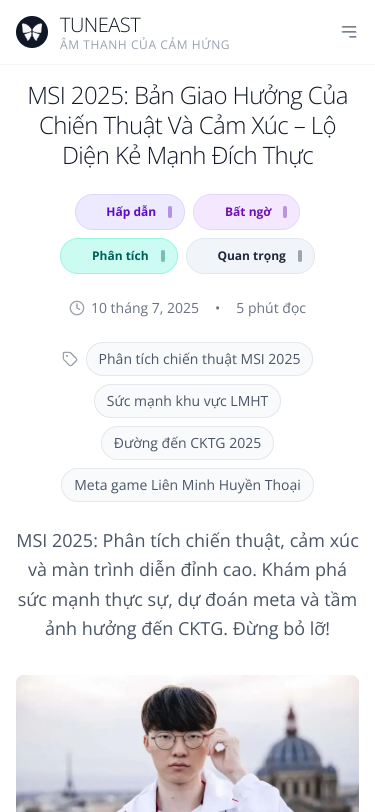
Task: Select the Bất ngờ badge label
Action: 248,212
